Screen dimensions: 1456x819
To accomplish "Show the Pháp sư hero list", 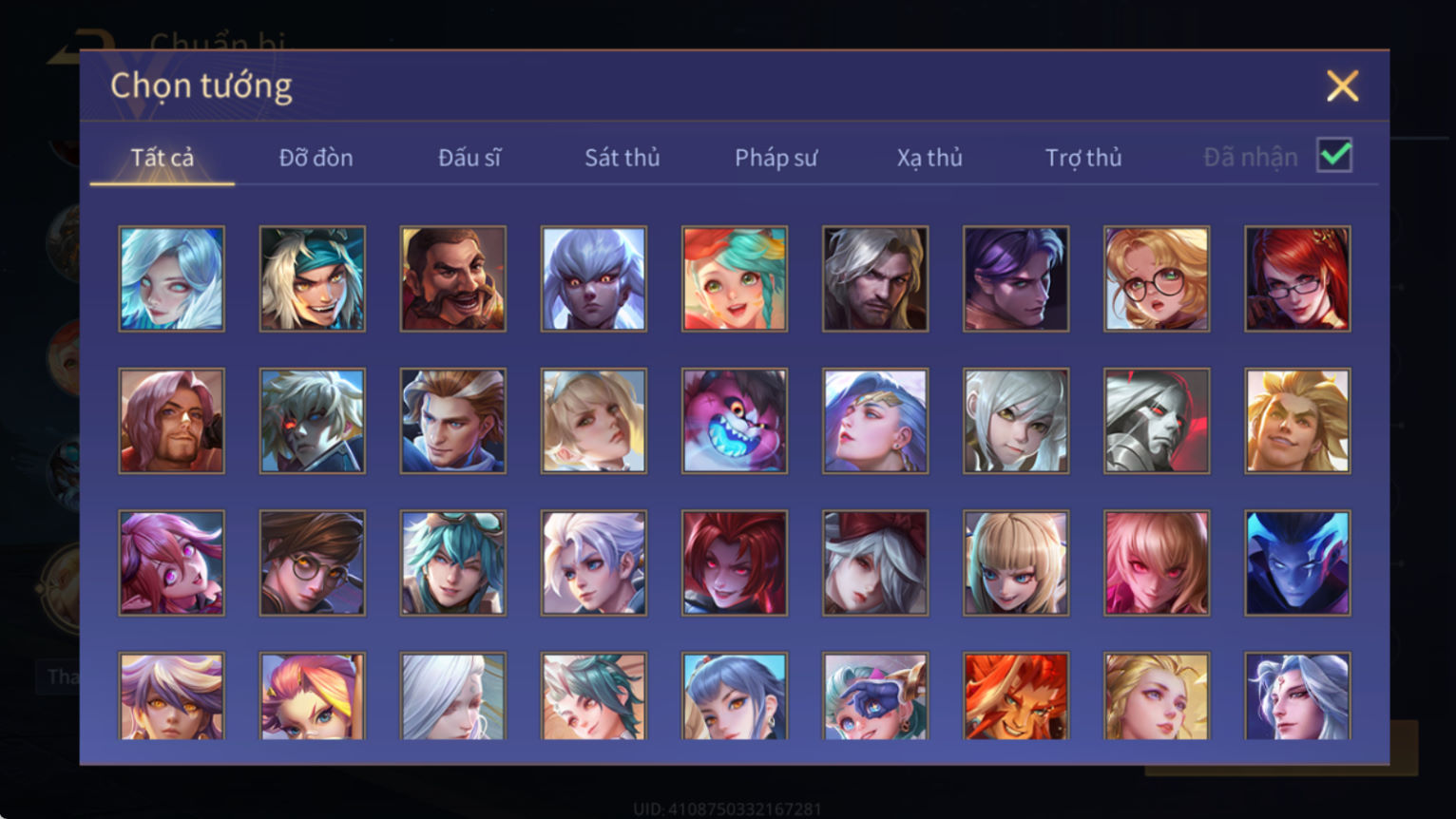I will [776, 158].
